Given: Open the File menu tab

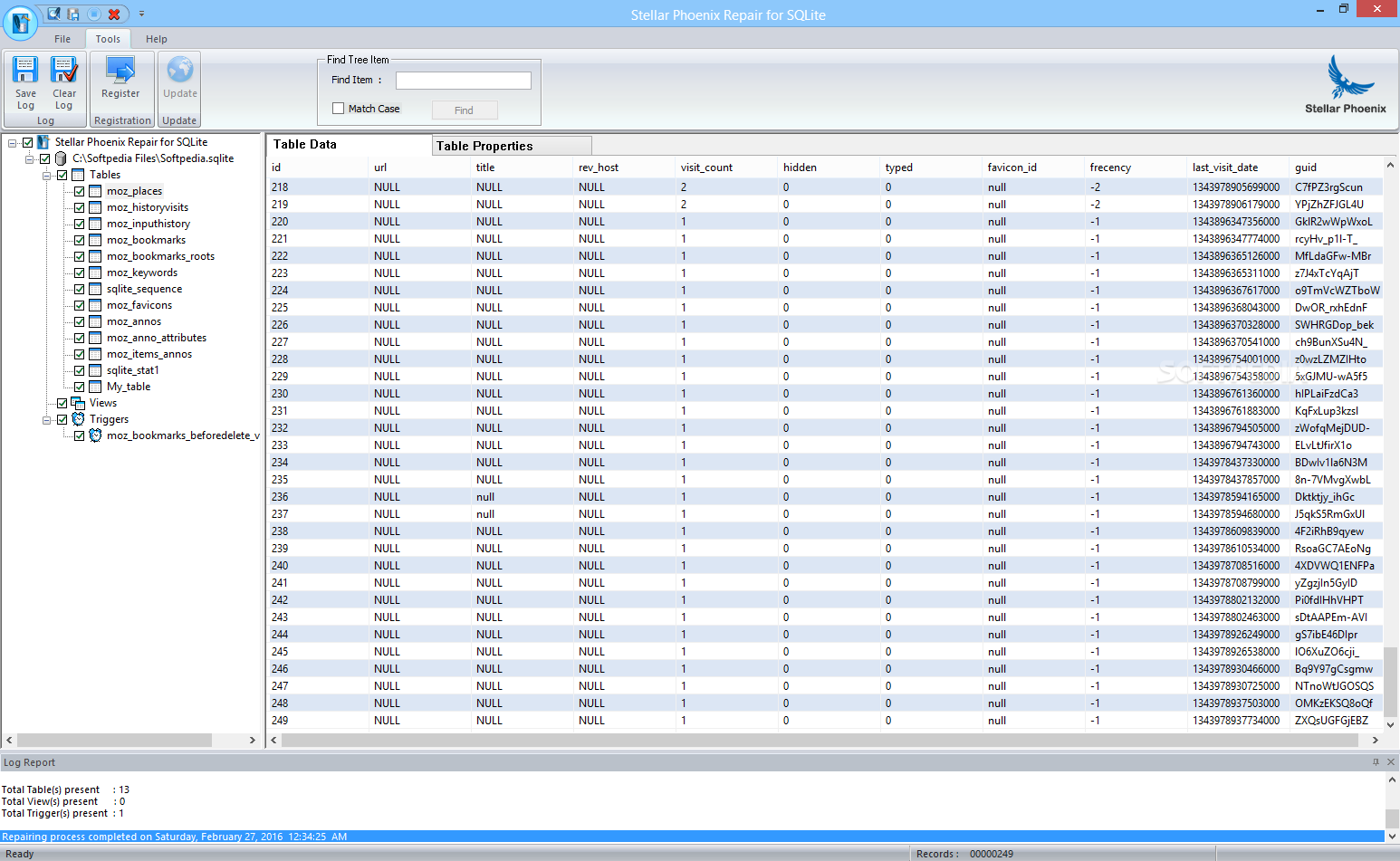Looking at the screenshot, I should click(x=62, y=39).
